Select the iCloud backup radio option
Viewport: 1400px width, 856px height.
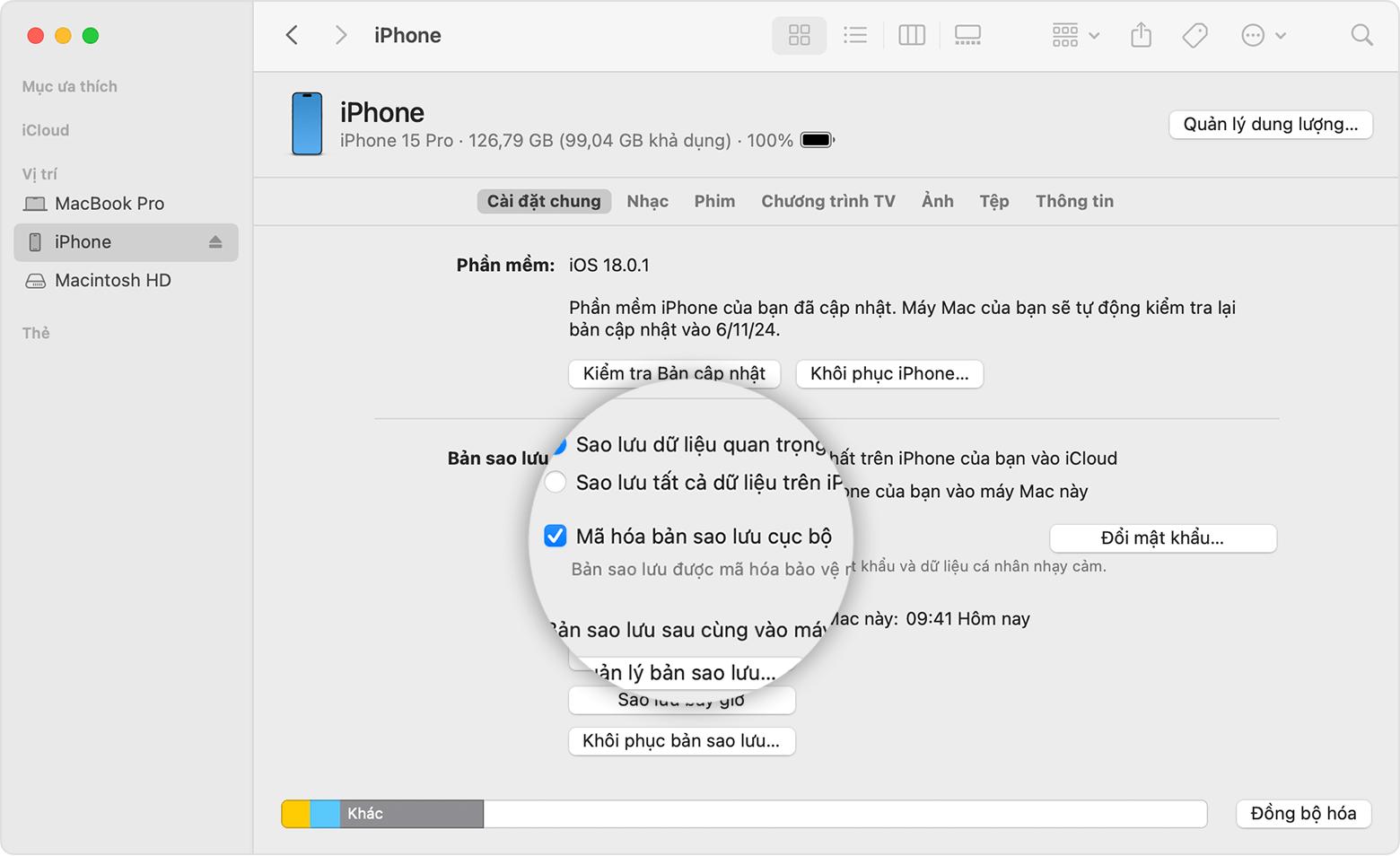(559, 445)
